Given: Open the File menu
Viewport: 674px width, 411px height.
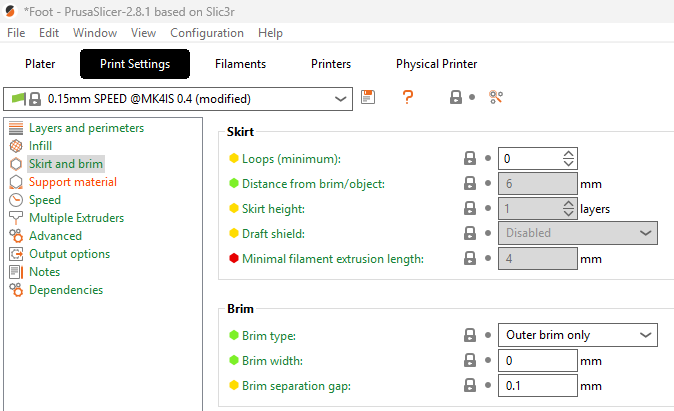Looking at the screenshot, I should tap(16, 33).
